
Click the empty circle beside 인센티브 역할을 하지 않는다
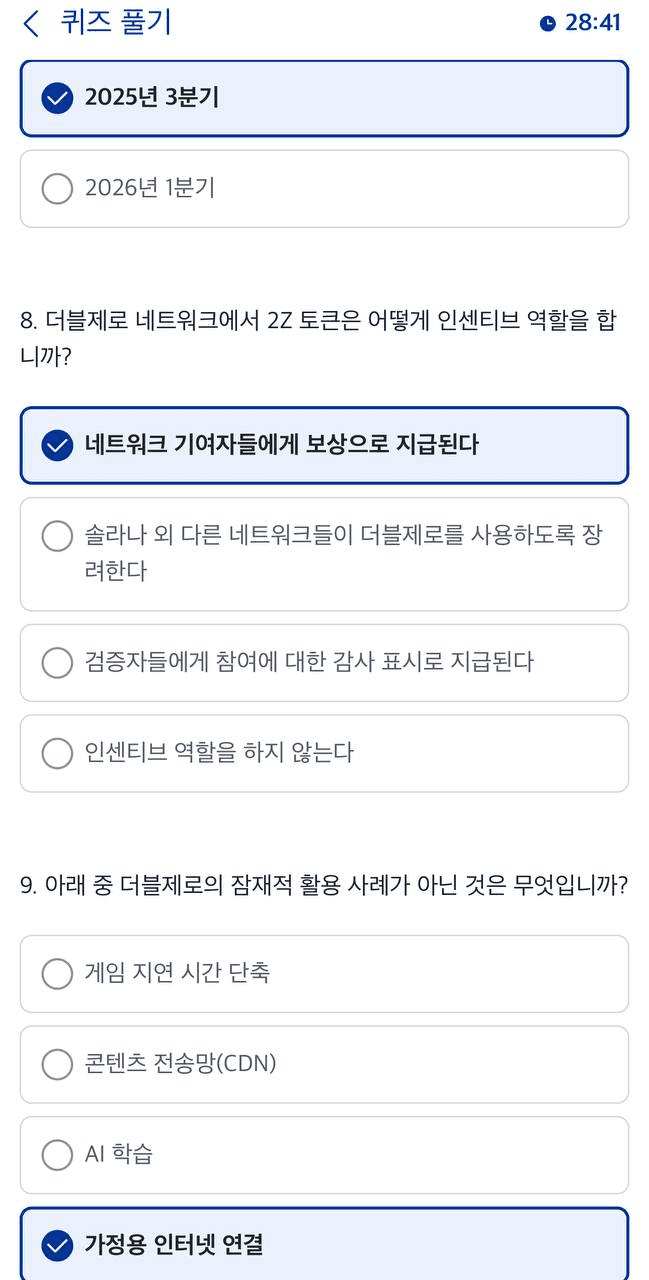click(x=58, y=753)
